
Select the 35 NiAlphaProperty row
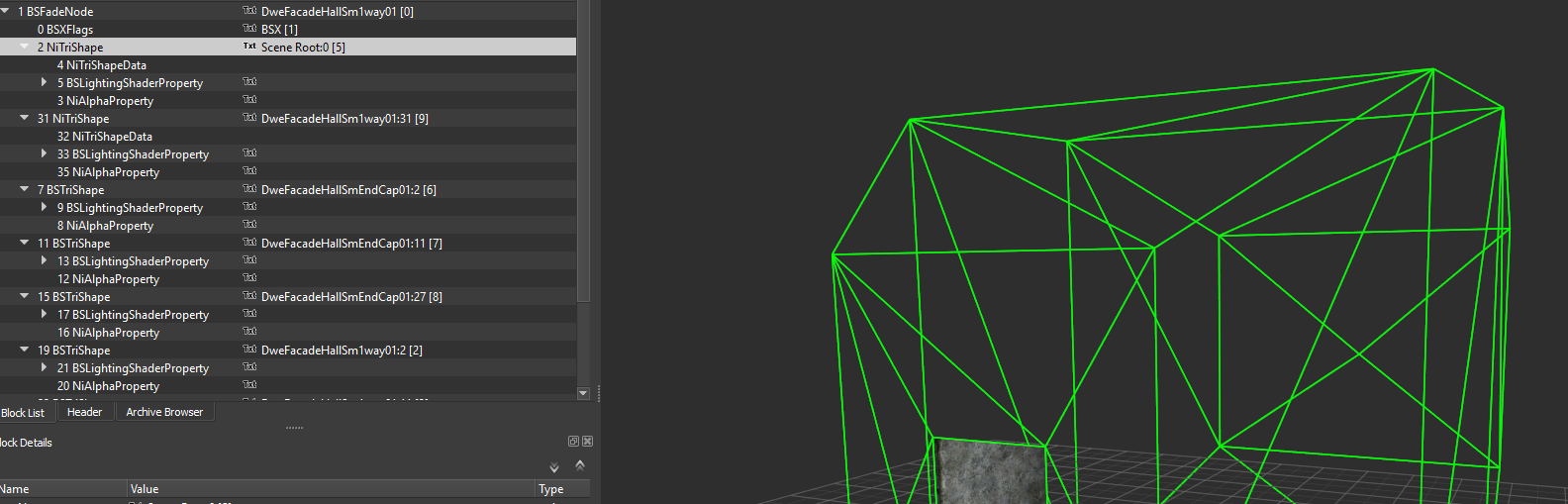[x=288, y=171]
